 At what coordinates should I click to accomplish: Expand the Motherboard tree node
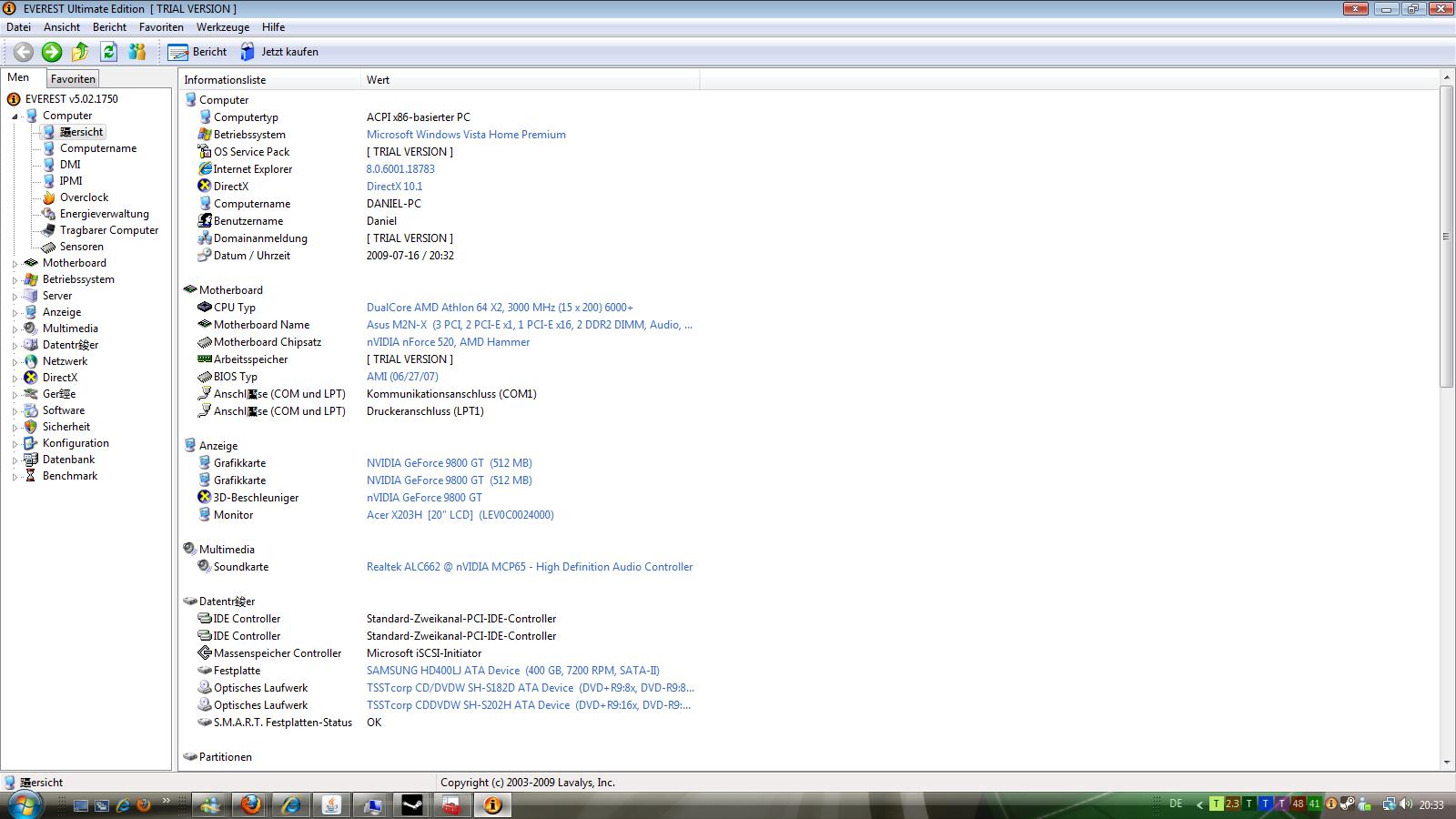point(15,264)
